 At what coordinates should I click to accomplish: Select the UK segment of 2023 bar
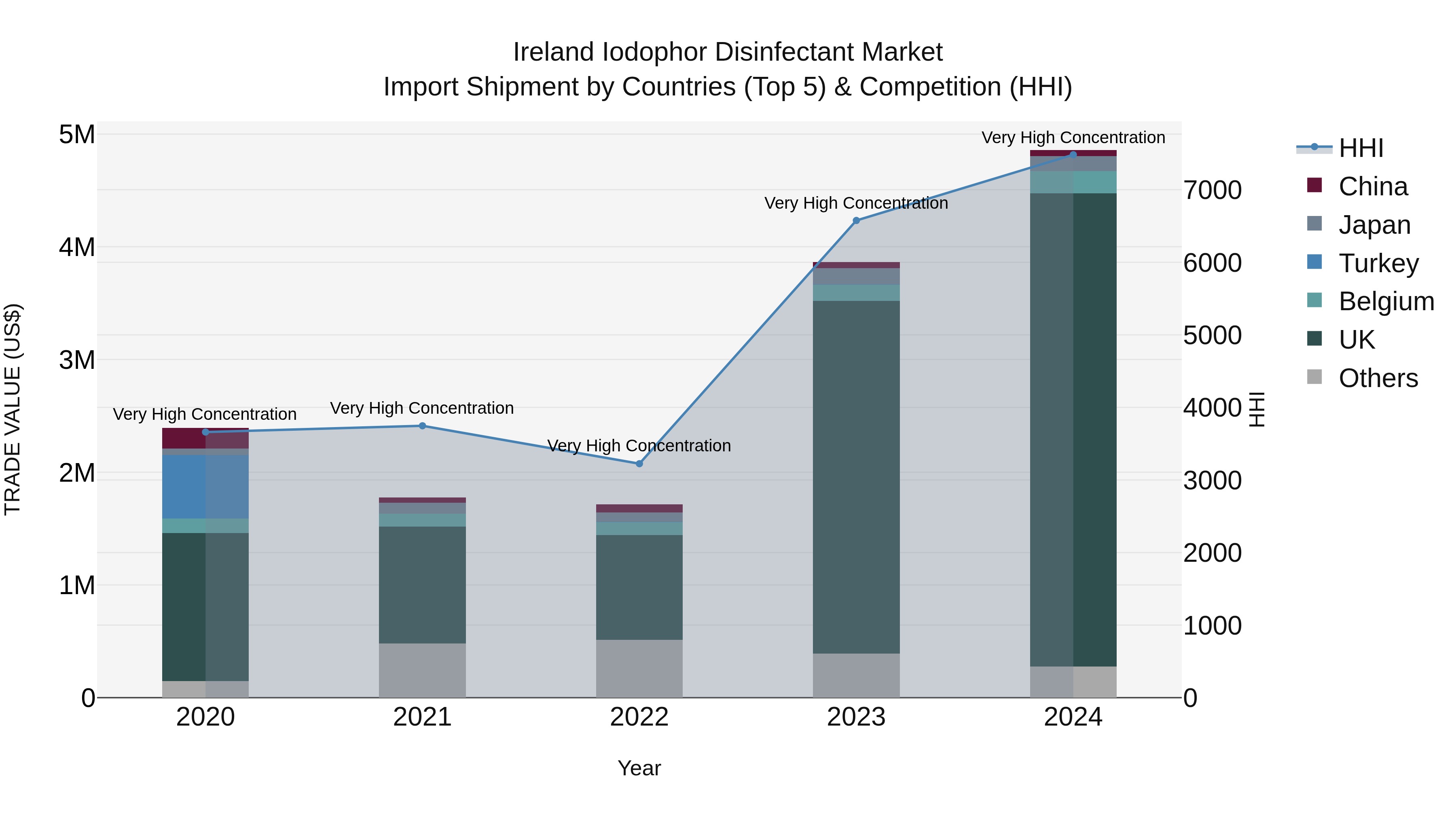pos(856,478)
